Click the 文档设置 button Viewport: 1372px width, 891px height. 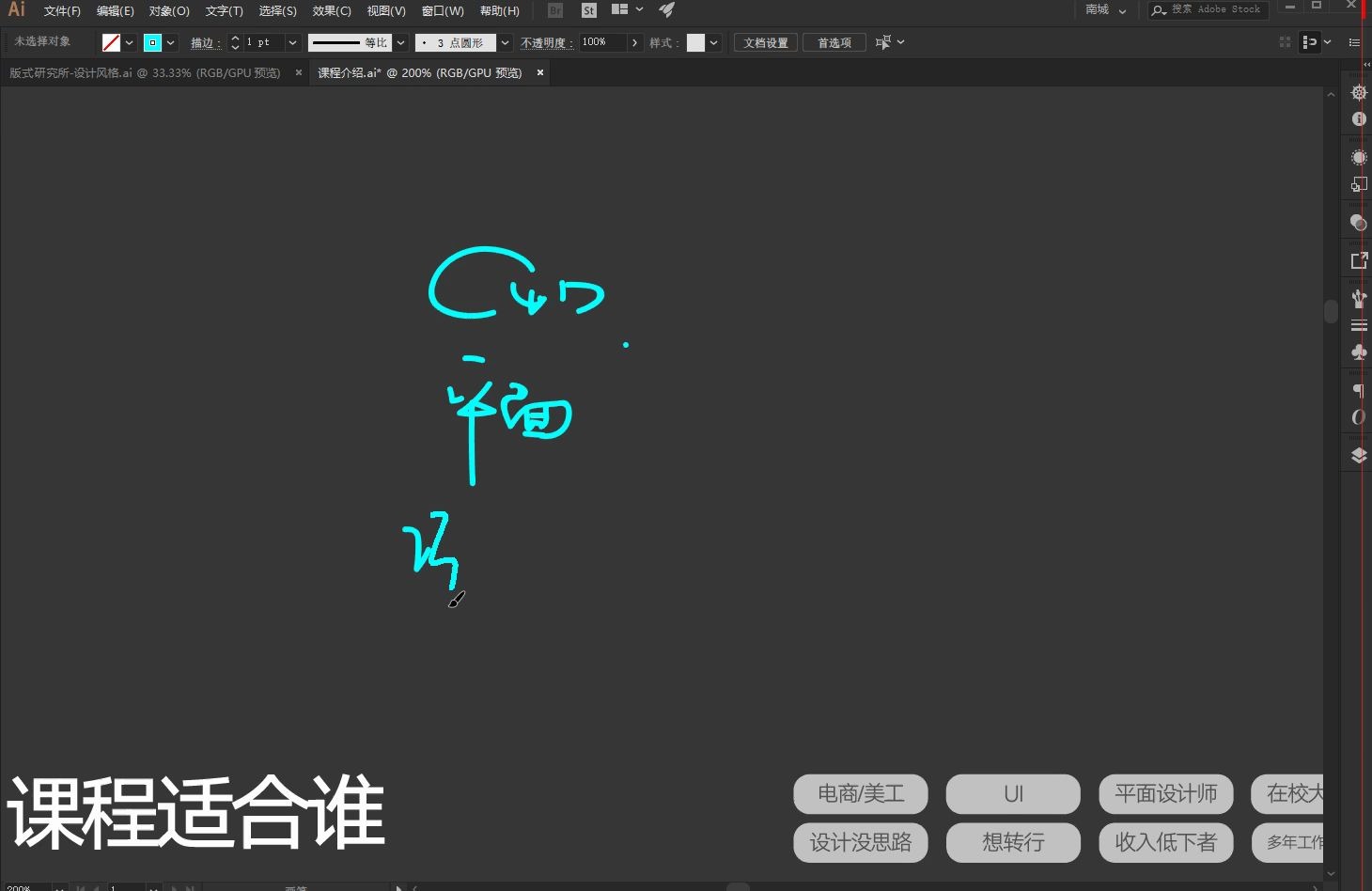click(x=765, y=42)
